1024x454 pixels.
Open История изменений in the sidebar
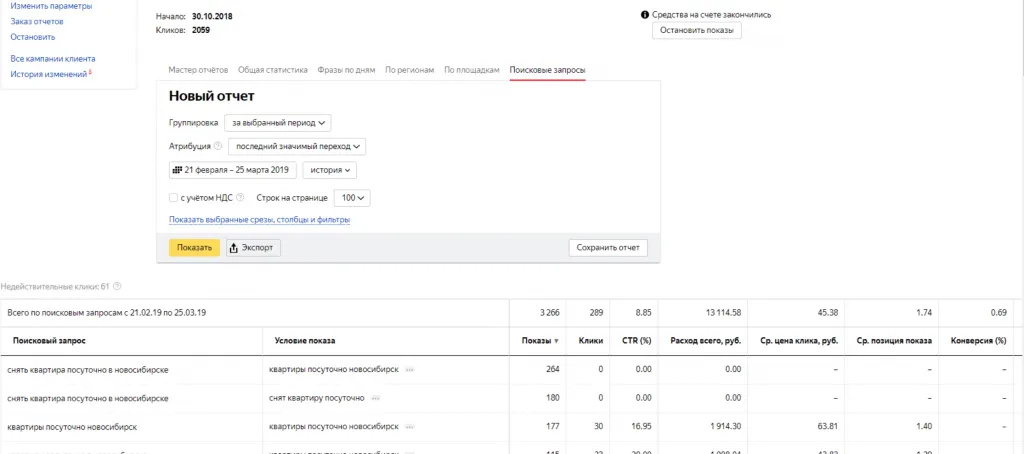coord(49,74)
